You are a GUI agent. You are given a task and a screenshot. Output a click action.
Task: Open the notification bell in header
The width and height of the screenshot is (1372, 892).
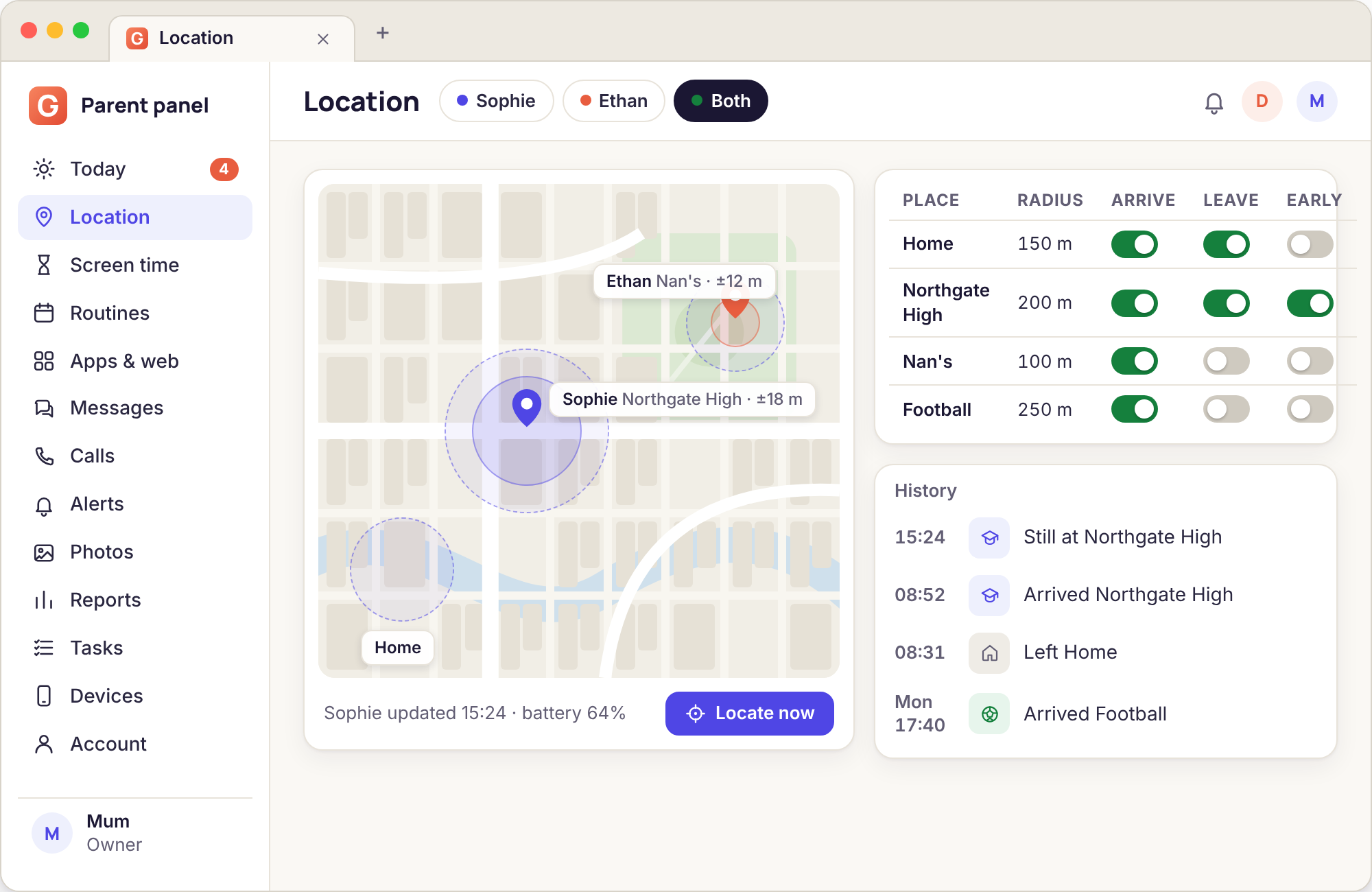(x=1214, y=103)
